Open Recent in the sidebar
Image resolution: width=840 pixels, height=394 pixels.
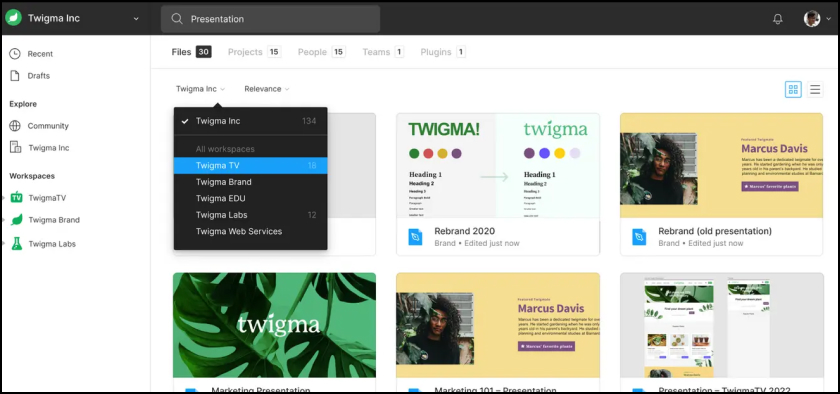click(40, 54)
